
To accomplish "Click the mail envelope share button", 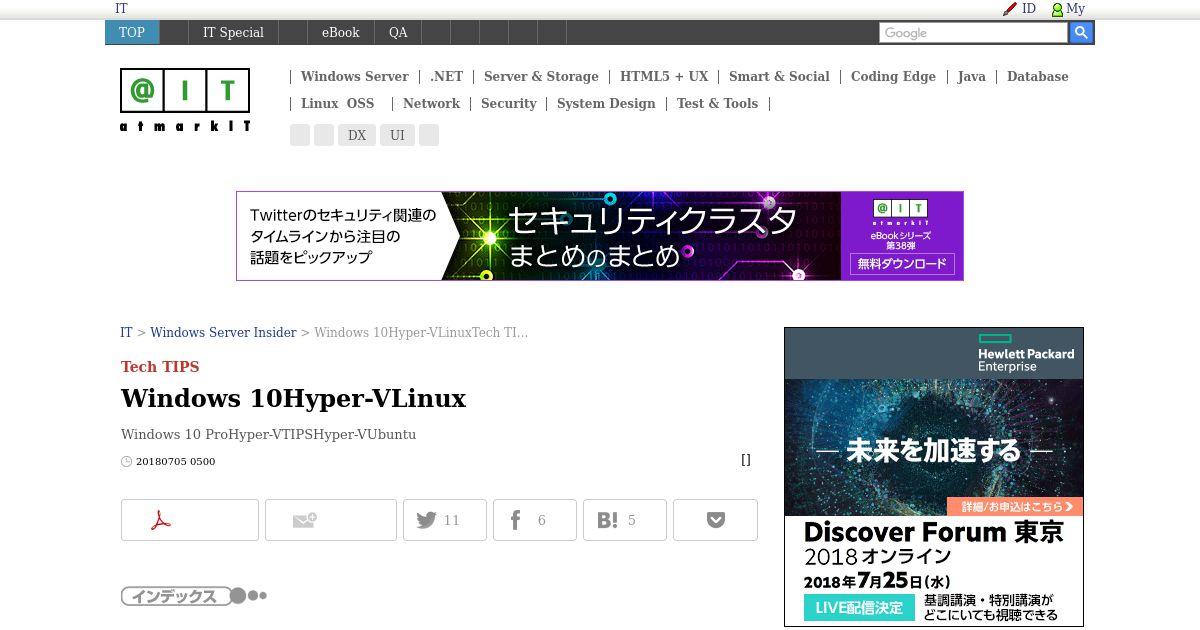I will [x=331, y=520].
